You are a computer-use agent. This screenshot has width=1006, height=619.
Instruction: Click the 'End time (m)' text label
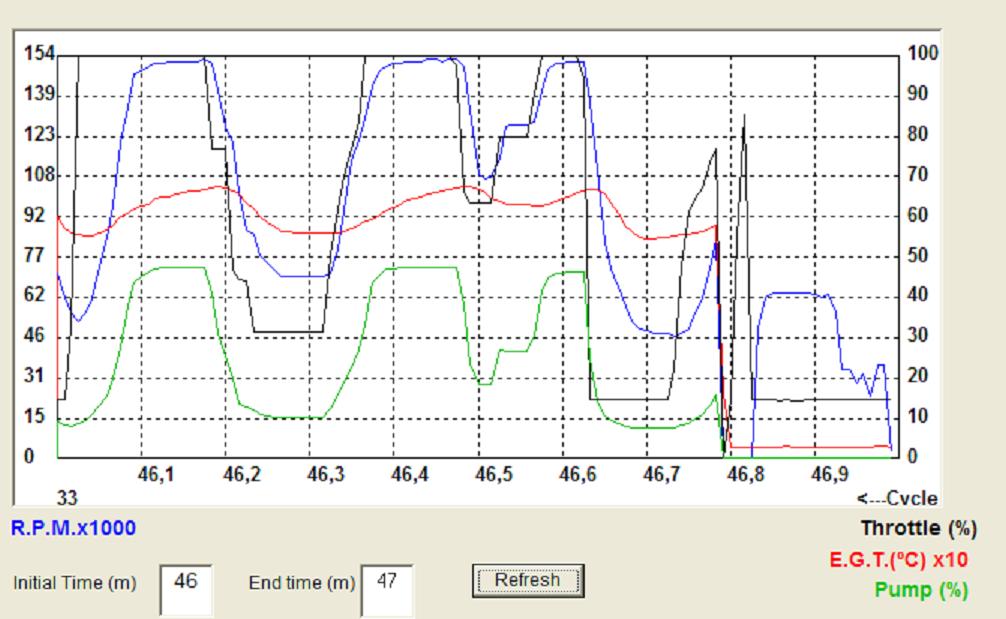(x=301, y=583)
